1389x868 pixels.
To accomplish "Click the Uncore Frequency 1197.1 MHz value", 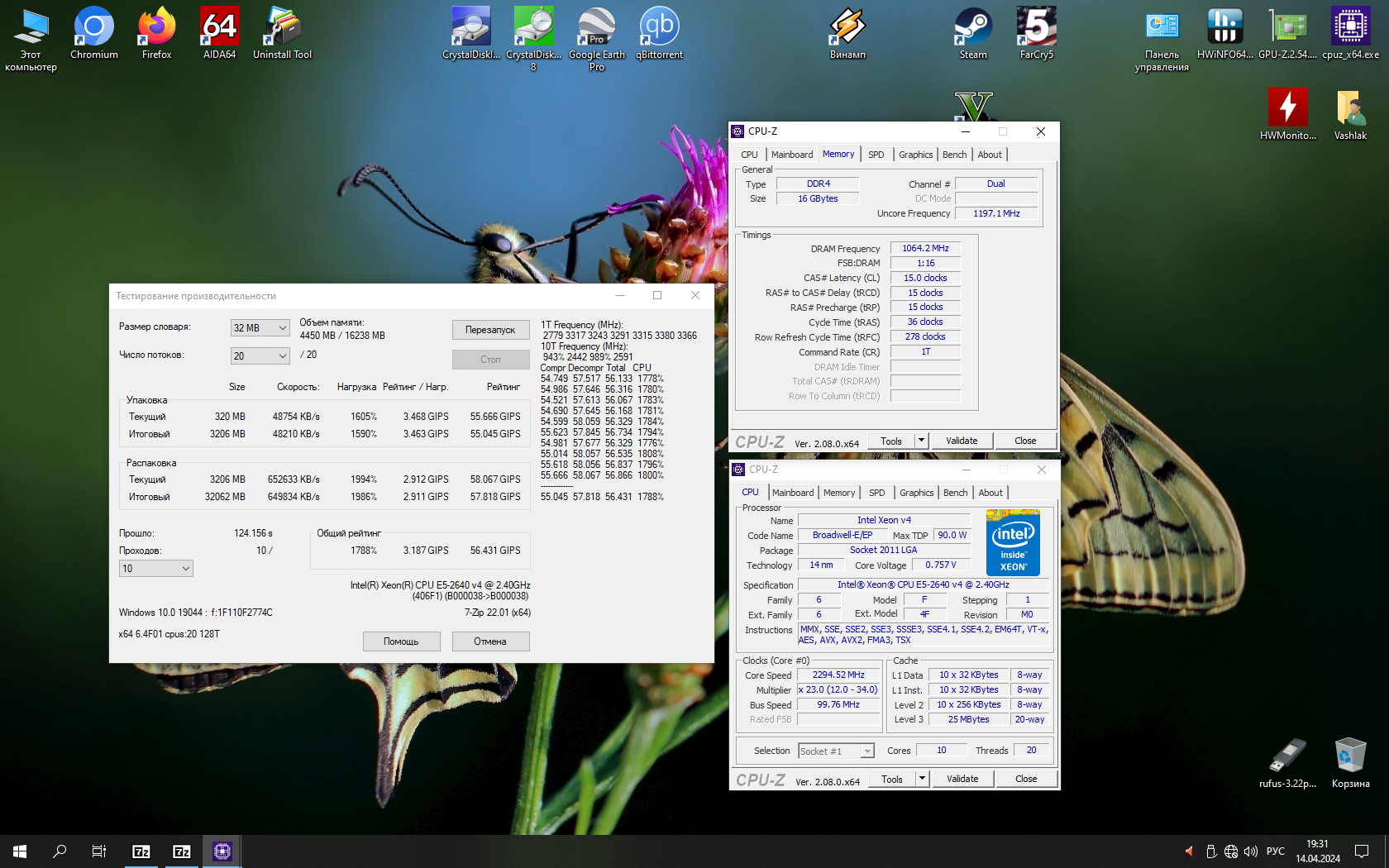I will [996, 213].
